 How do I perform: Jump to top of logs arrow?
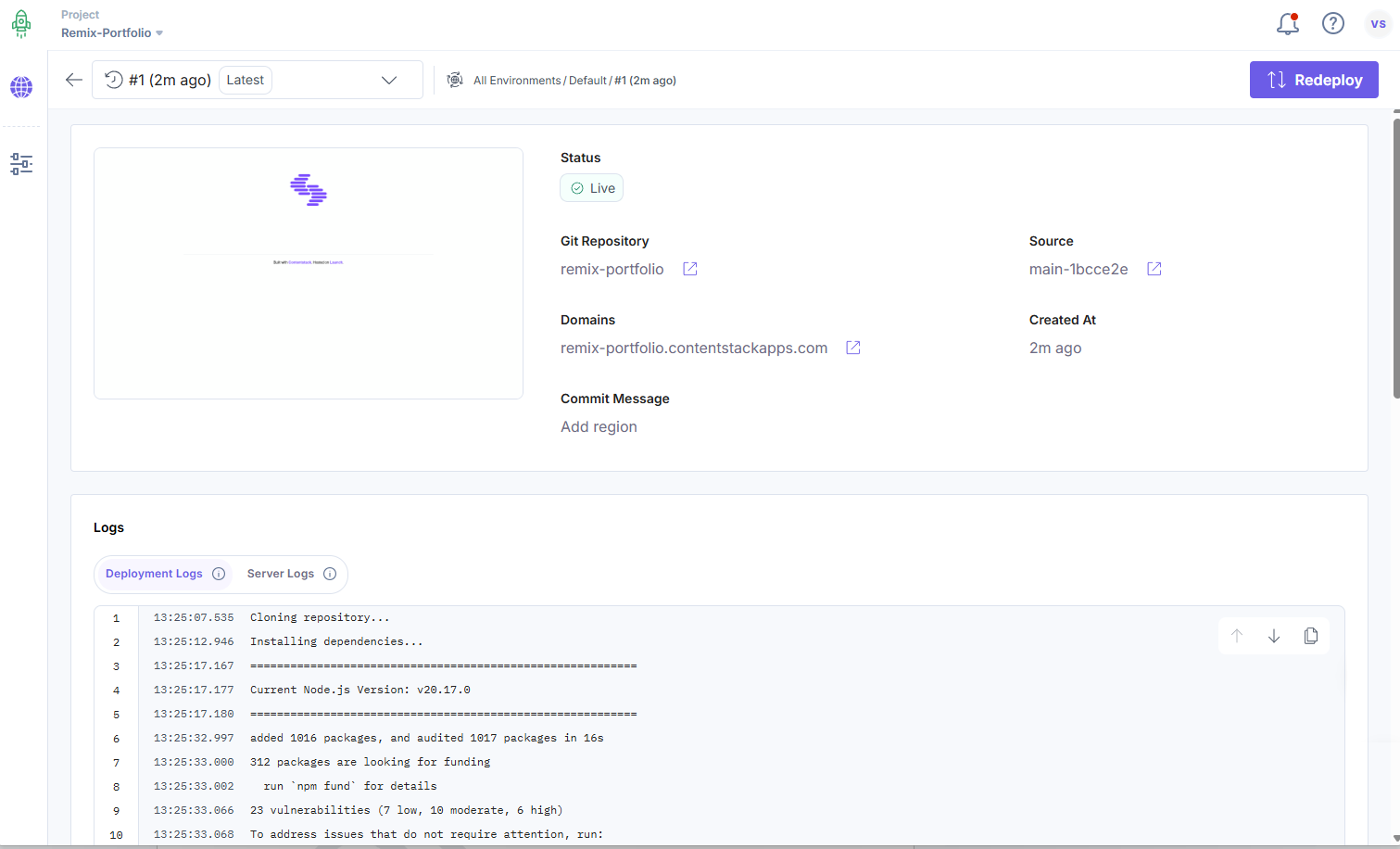click(x=1237, y=636)
